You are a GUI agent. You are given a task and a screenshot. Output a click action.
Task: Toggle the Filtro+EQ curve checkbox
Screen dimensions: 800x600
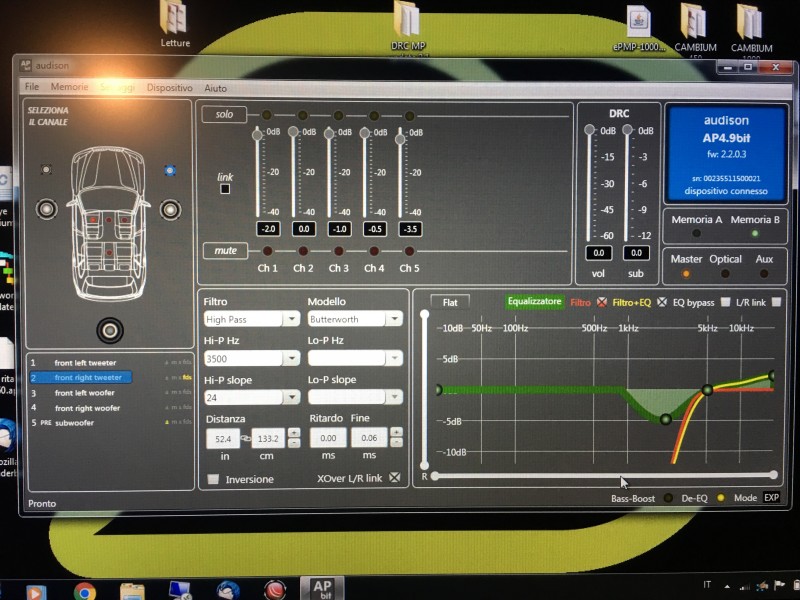662,302
